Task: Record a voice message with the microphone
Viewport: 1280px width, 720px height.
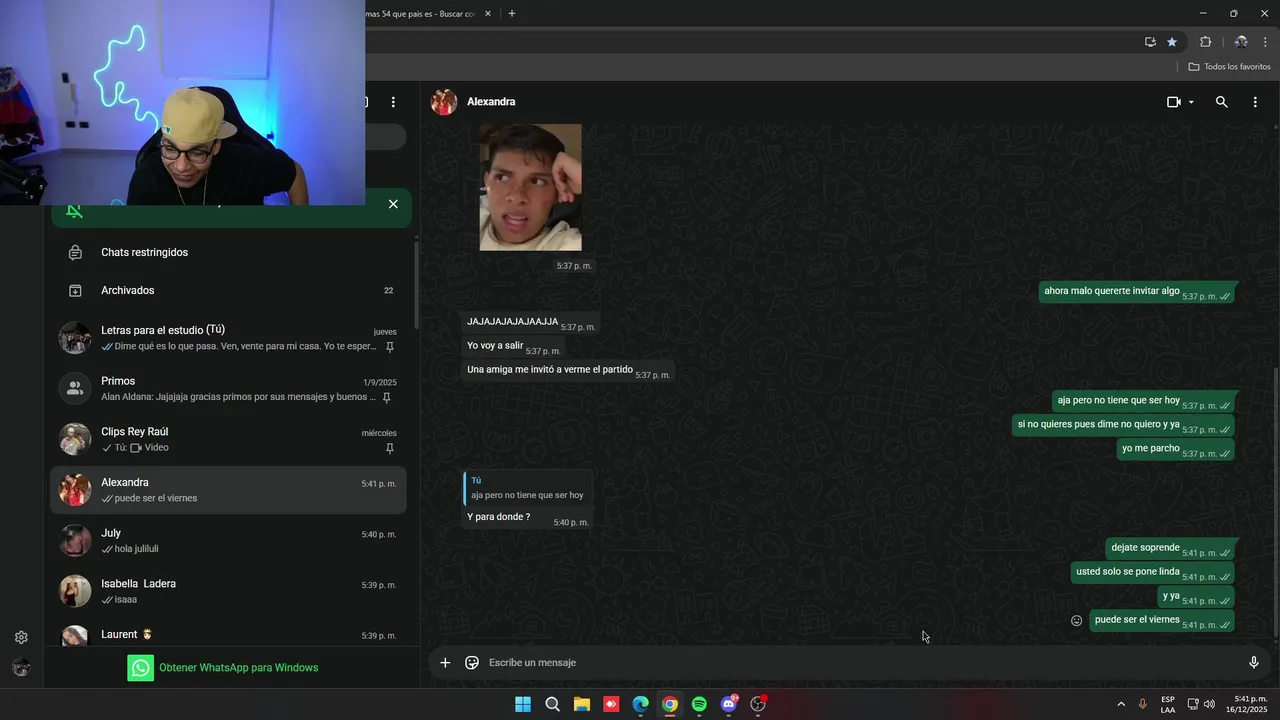Action: 1254,662
